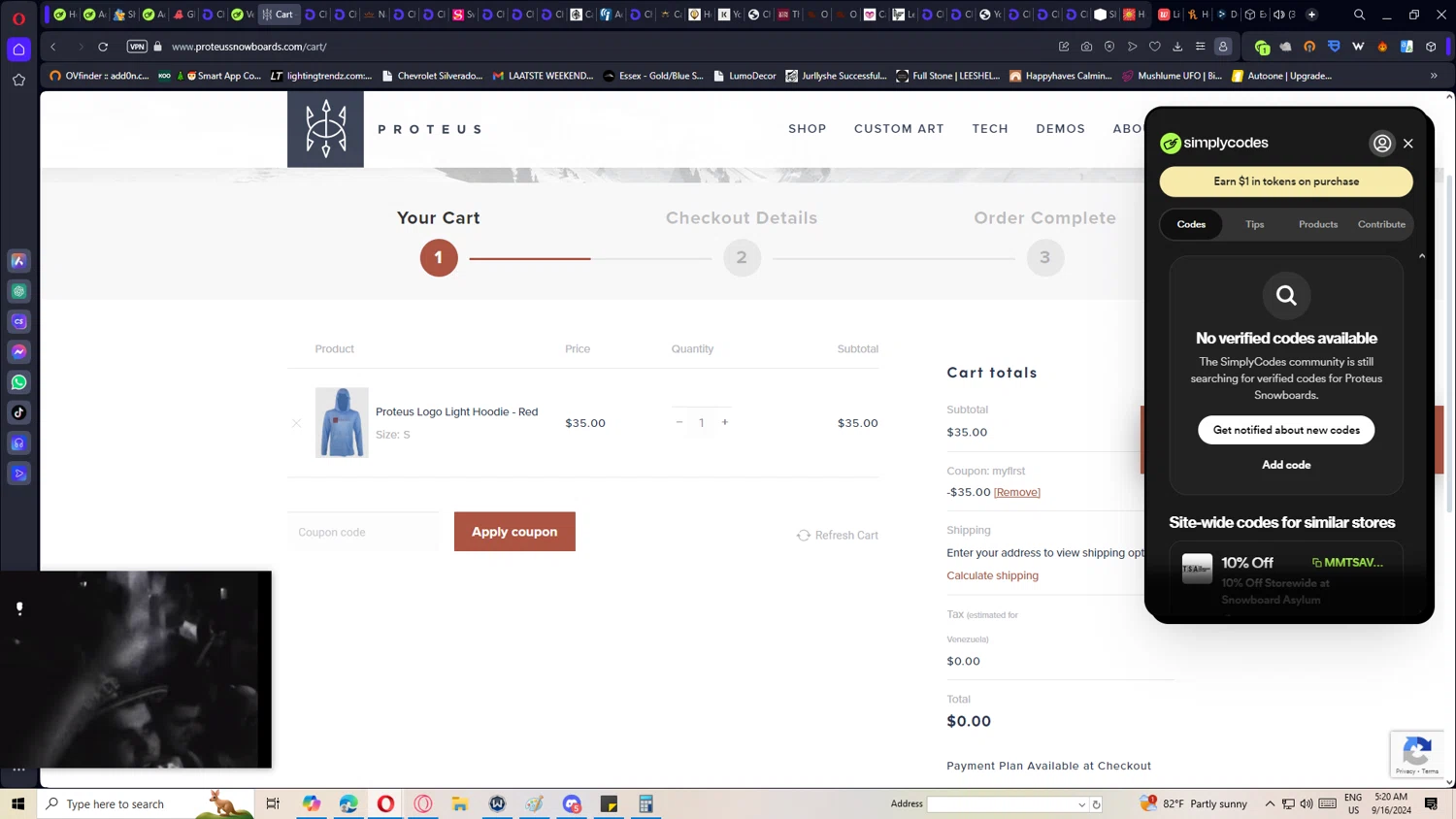Image resolution: width=1456 pixels, height=819 pixels.
Task: Remove the myfirst coupon
Action: [x=1016, y=492]
